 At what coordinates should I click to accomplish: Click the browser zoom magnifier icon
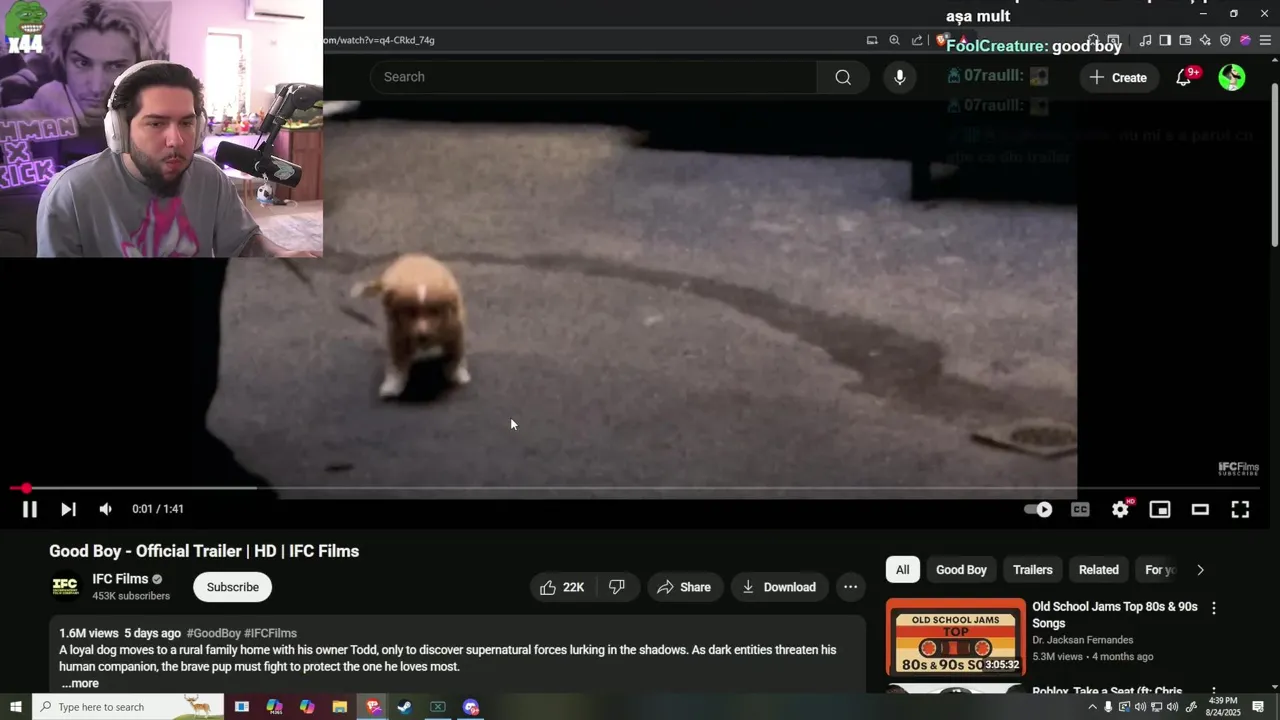click(x=894, y=40)
